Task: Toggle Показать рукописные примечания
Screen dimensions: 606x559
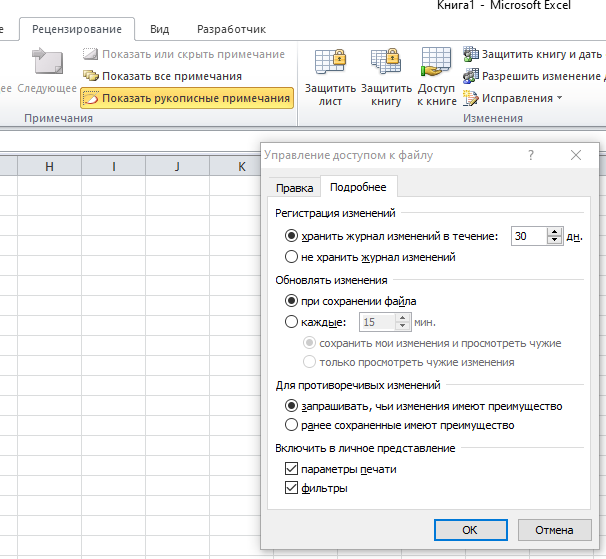Action: 186,98
